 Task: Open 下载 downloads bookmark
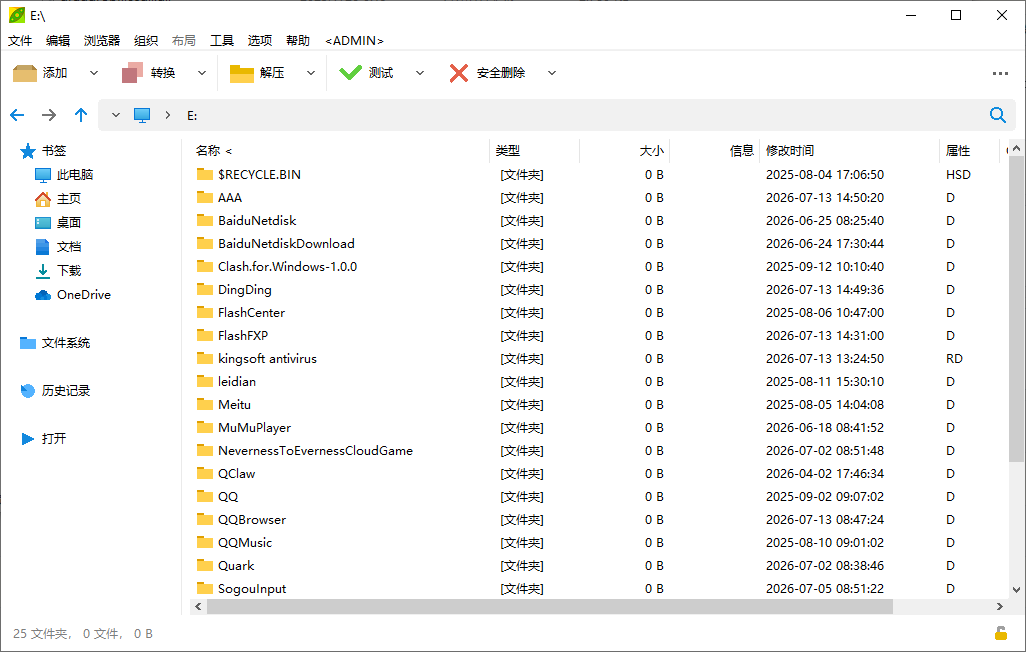(x=58, y=270)
